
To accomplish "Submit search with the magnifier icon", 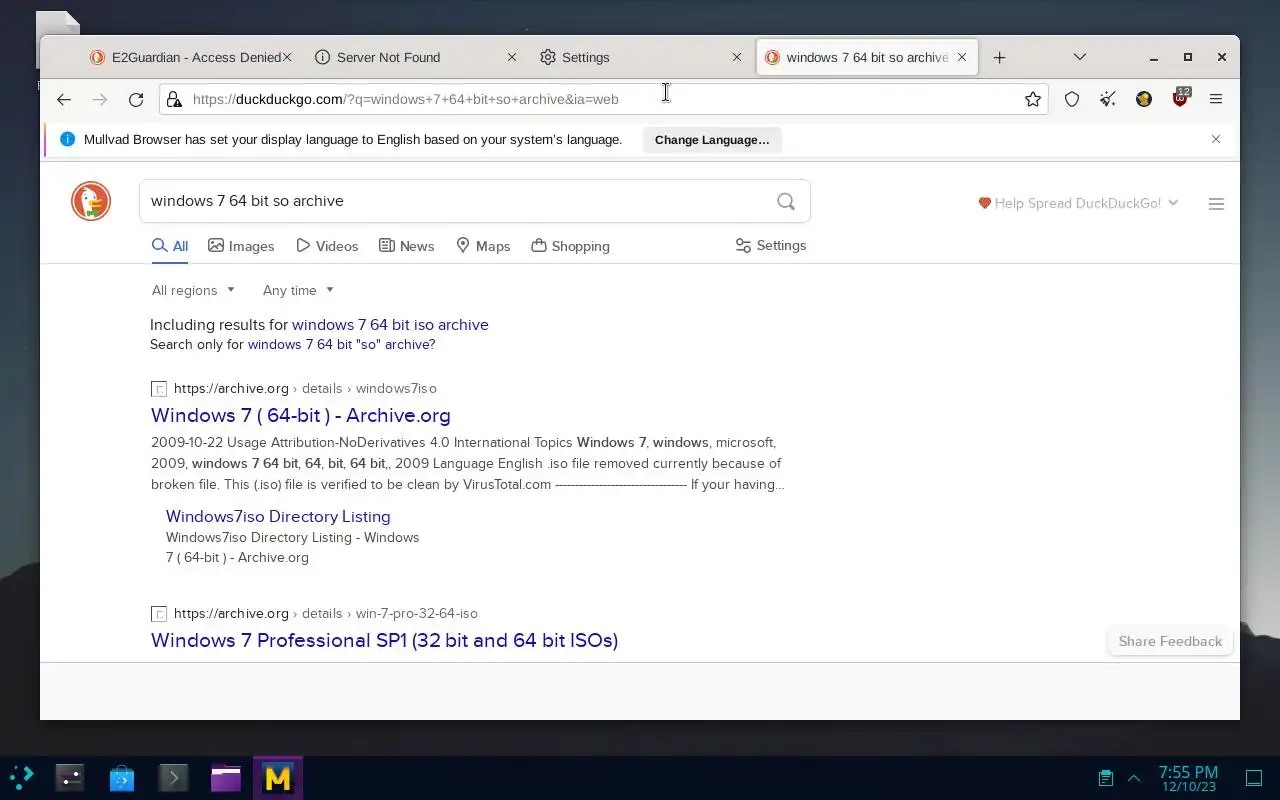I will coord(786,201).
